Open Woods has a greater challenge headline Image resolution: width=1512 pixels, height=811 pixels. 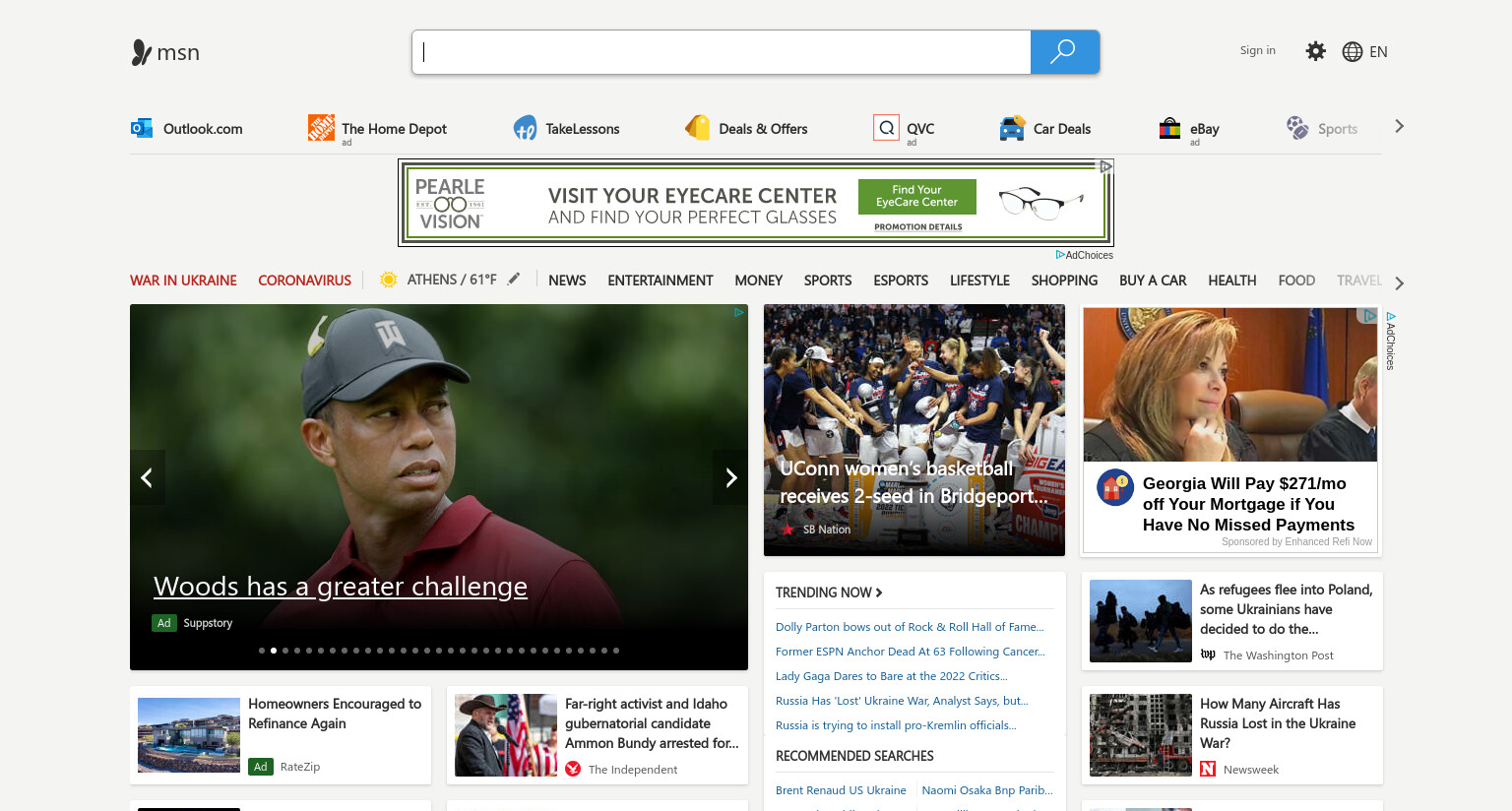[341, 587]
